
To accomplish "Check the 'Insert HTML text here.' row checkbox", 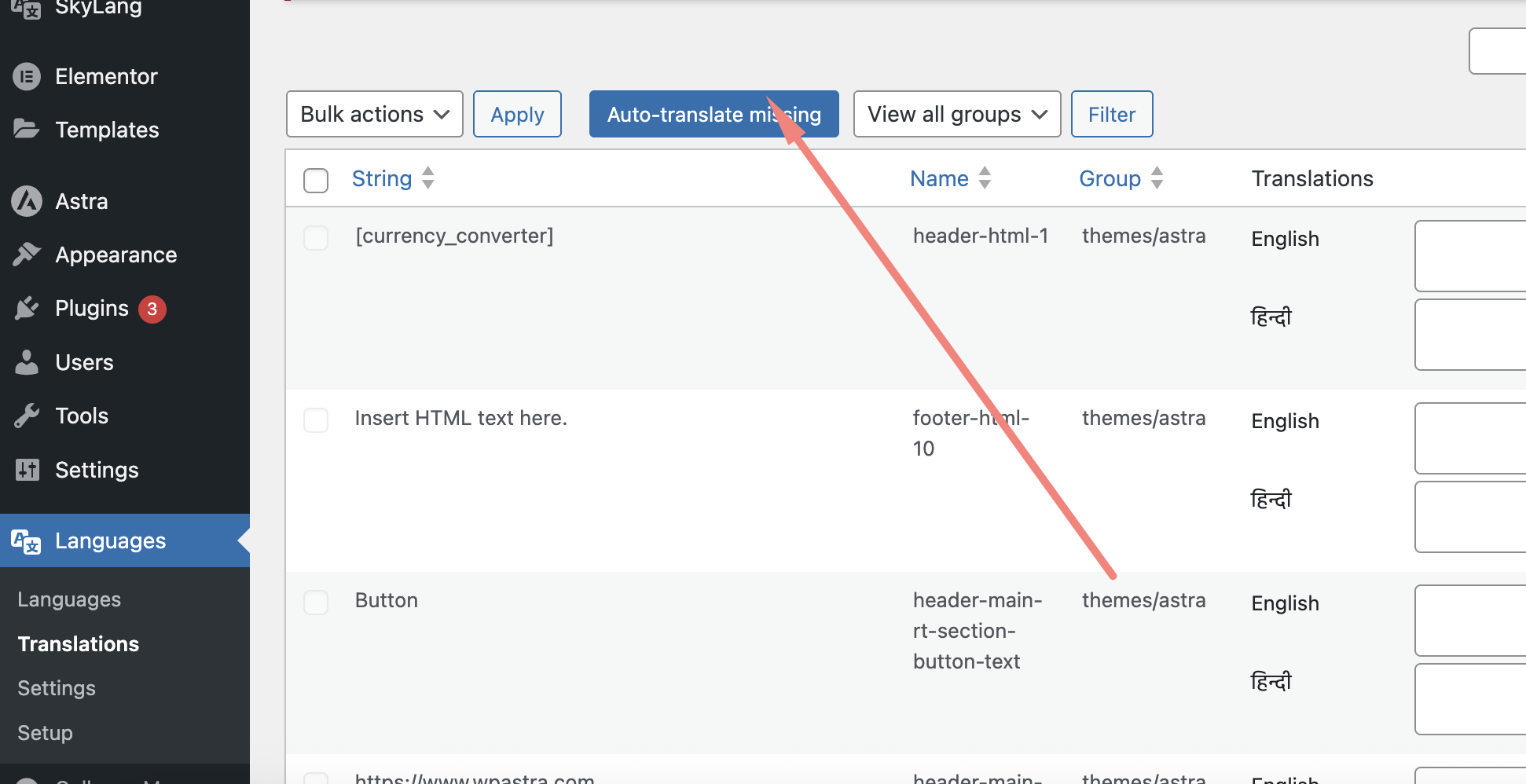I will [x=316, y=420].
